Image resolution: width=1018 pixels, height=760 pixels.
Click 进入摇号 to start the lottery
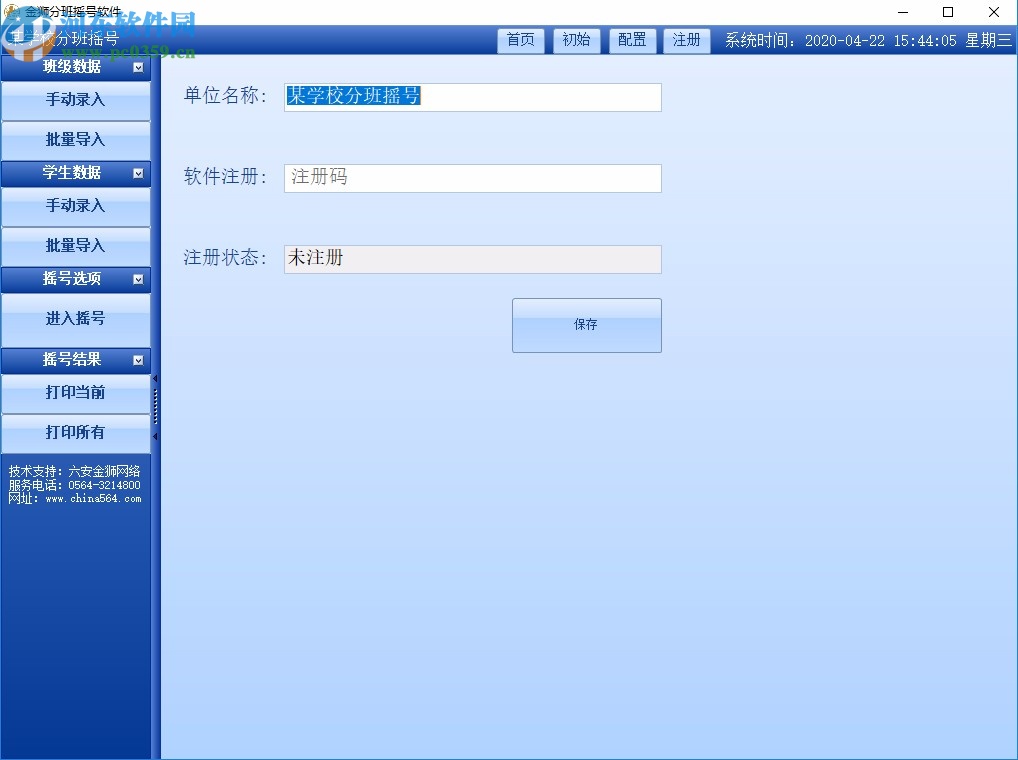coord(75,318)
